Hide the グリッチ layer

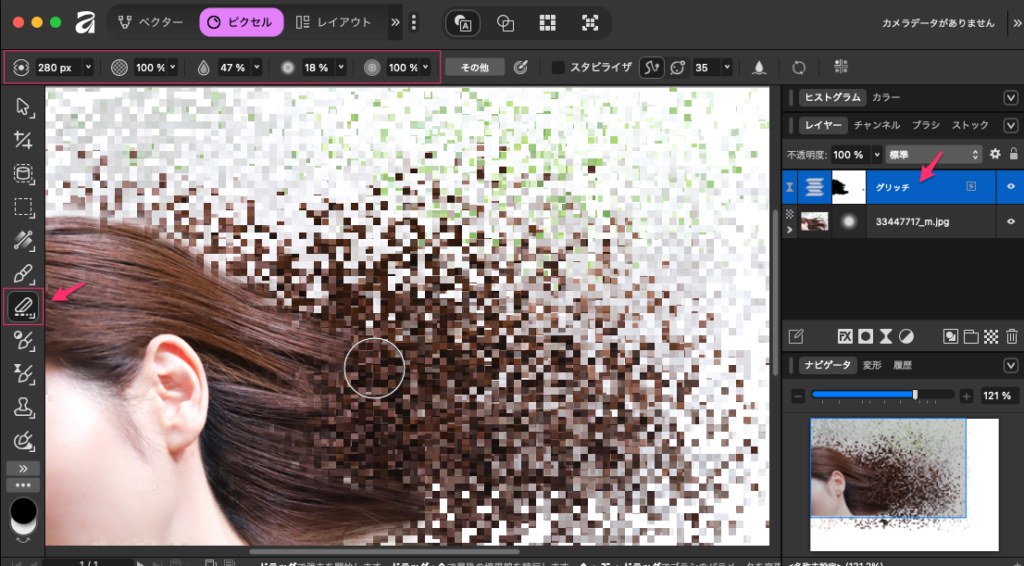click(1011, 186)
